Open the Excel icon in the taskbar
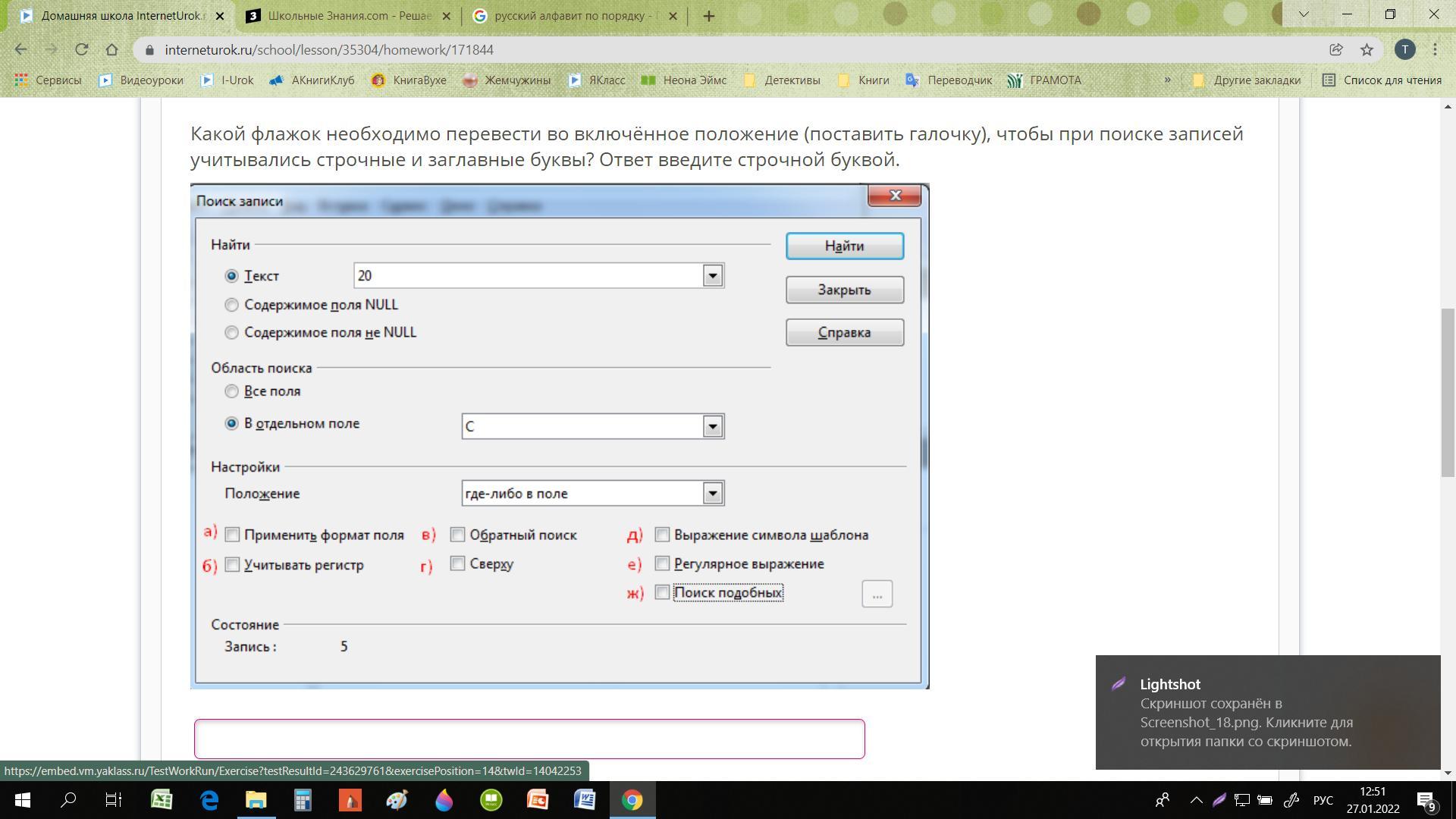Screen dimensions: 1456x819 pyautogui.click(x=162, y=800)
